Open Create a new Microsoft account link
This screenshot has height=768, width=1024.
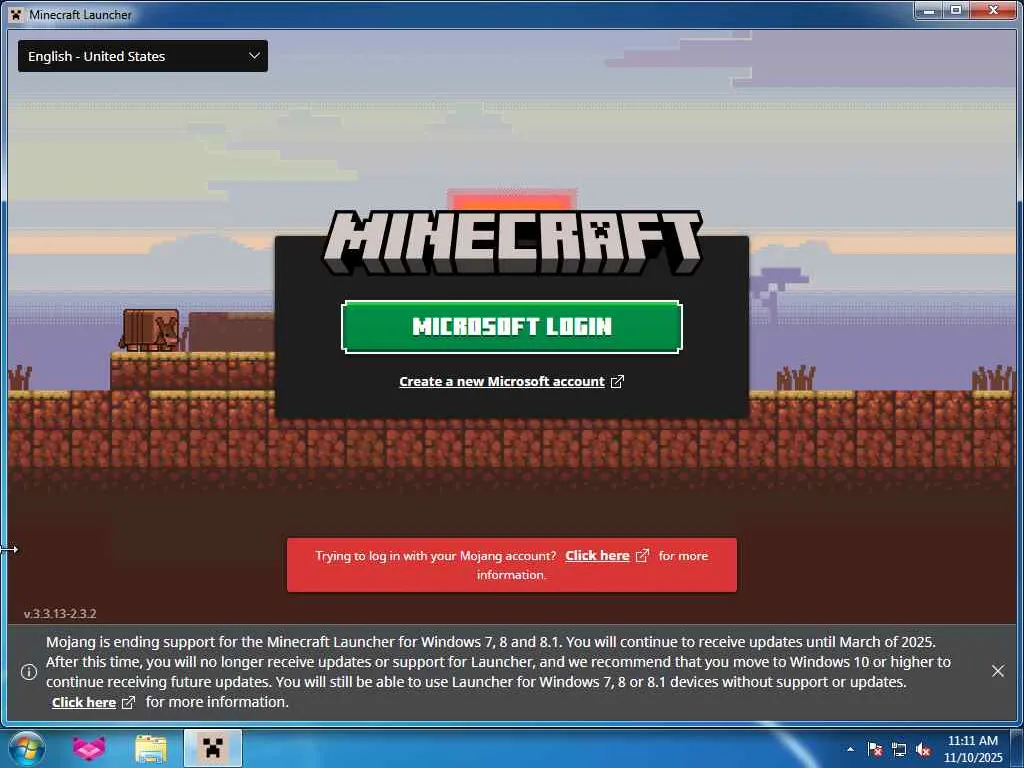pos(502,381)
